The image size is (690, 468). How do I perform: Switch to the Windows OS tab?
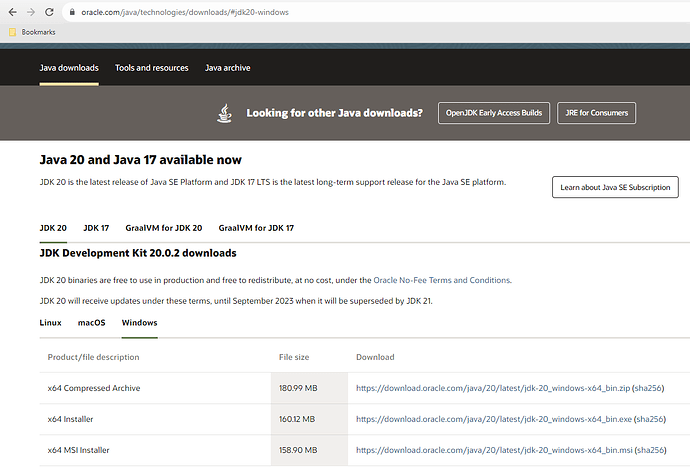coord(139,322)
